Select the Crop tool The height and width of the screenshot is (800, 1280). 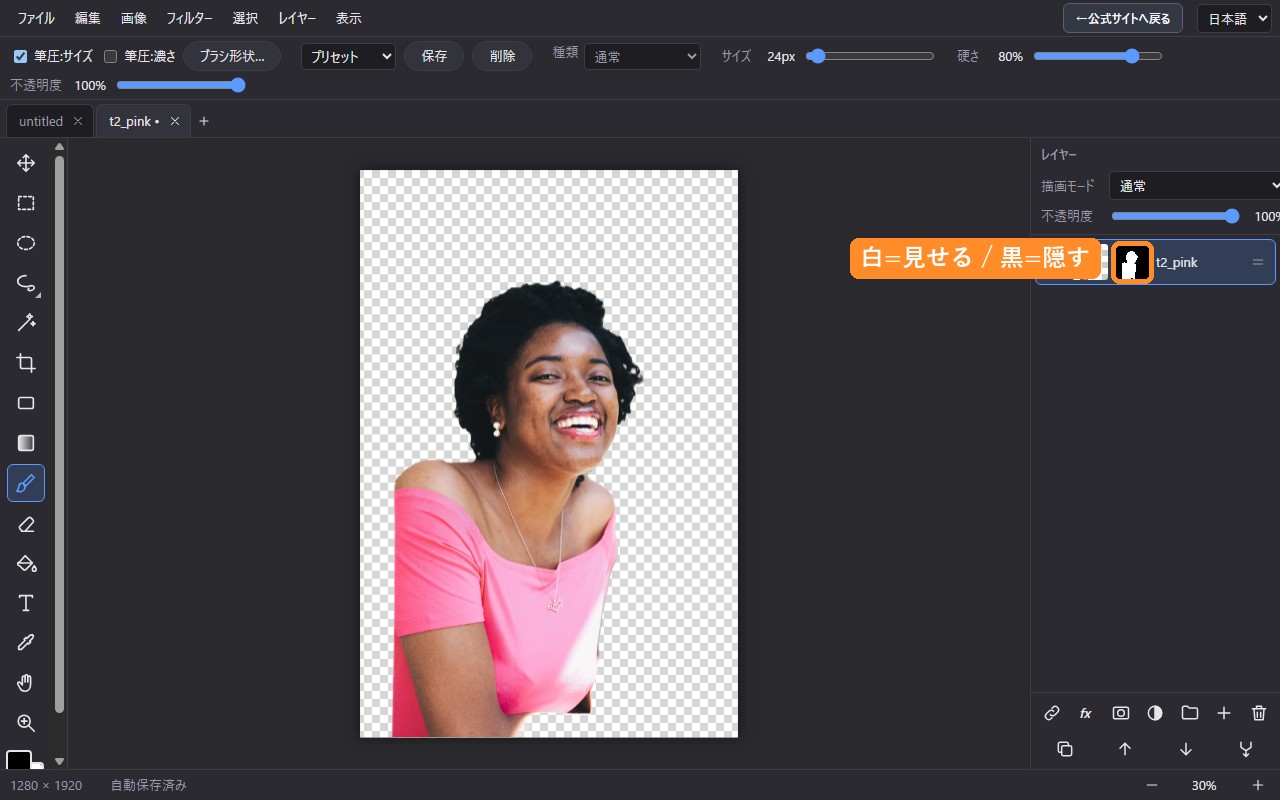26,363
